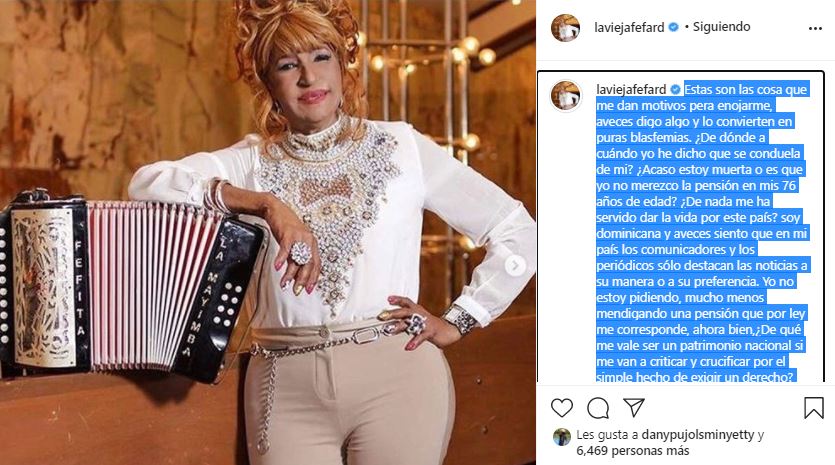
Task: Click 'Les gusta a' likes text
Action: [607, 435]
